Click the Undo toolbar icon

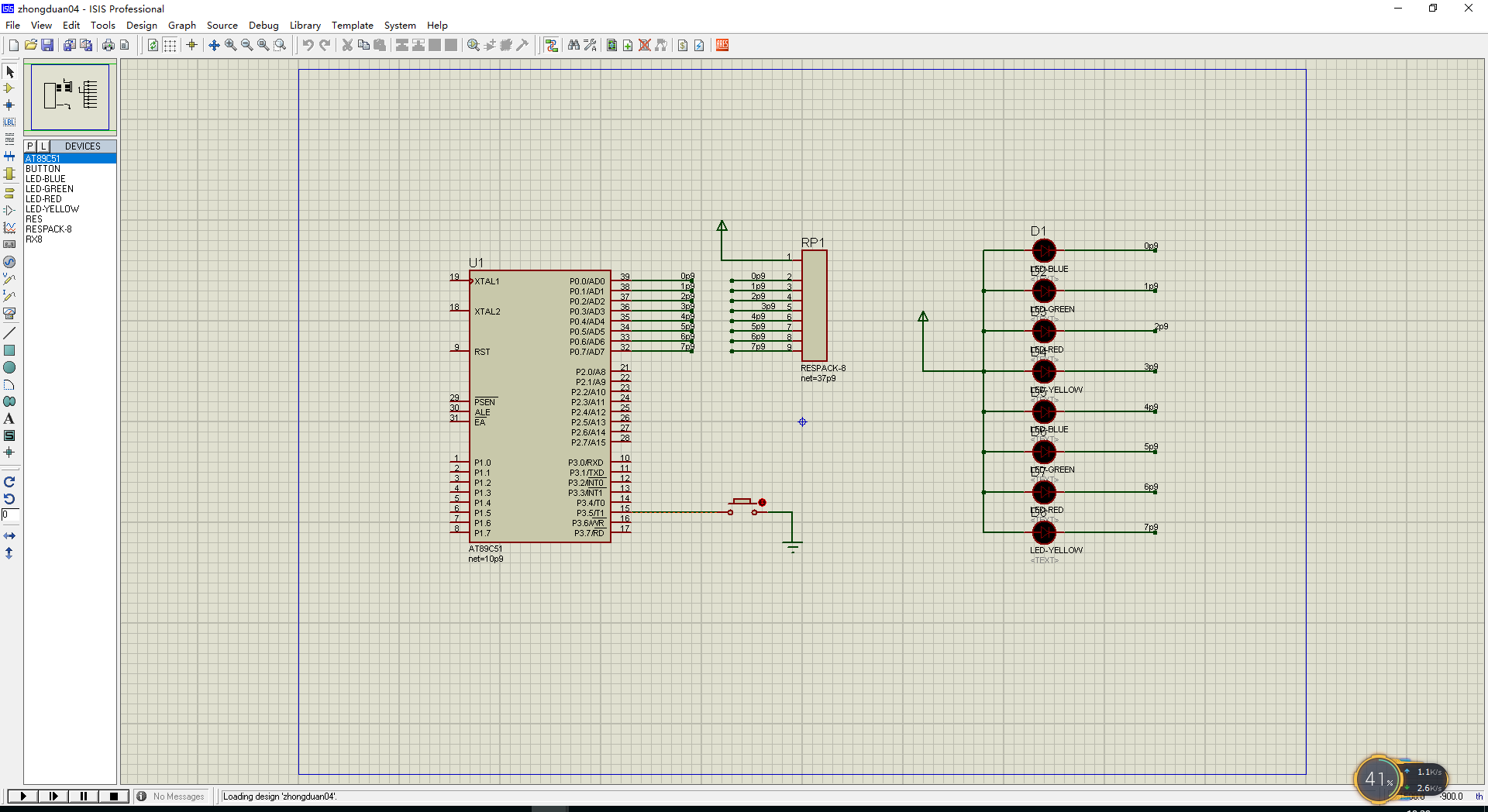coord(308,45)
